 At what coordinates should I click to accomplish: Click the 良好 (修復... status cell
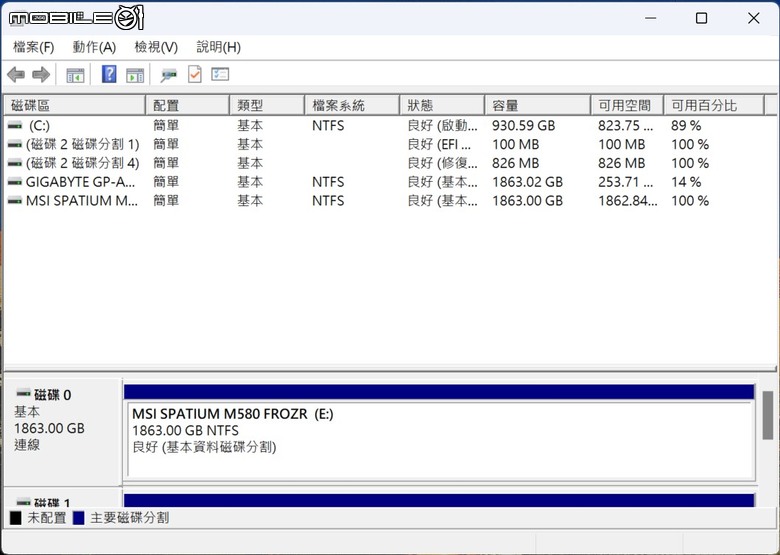(442, 163)
